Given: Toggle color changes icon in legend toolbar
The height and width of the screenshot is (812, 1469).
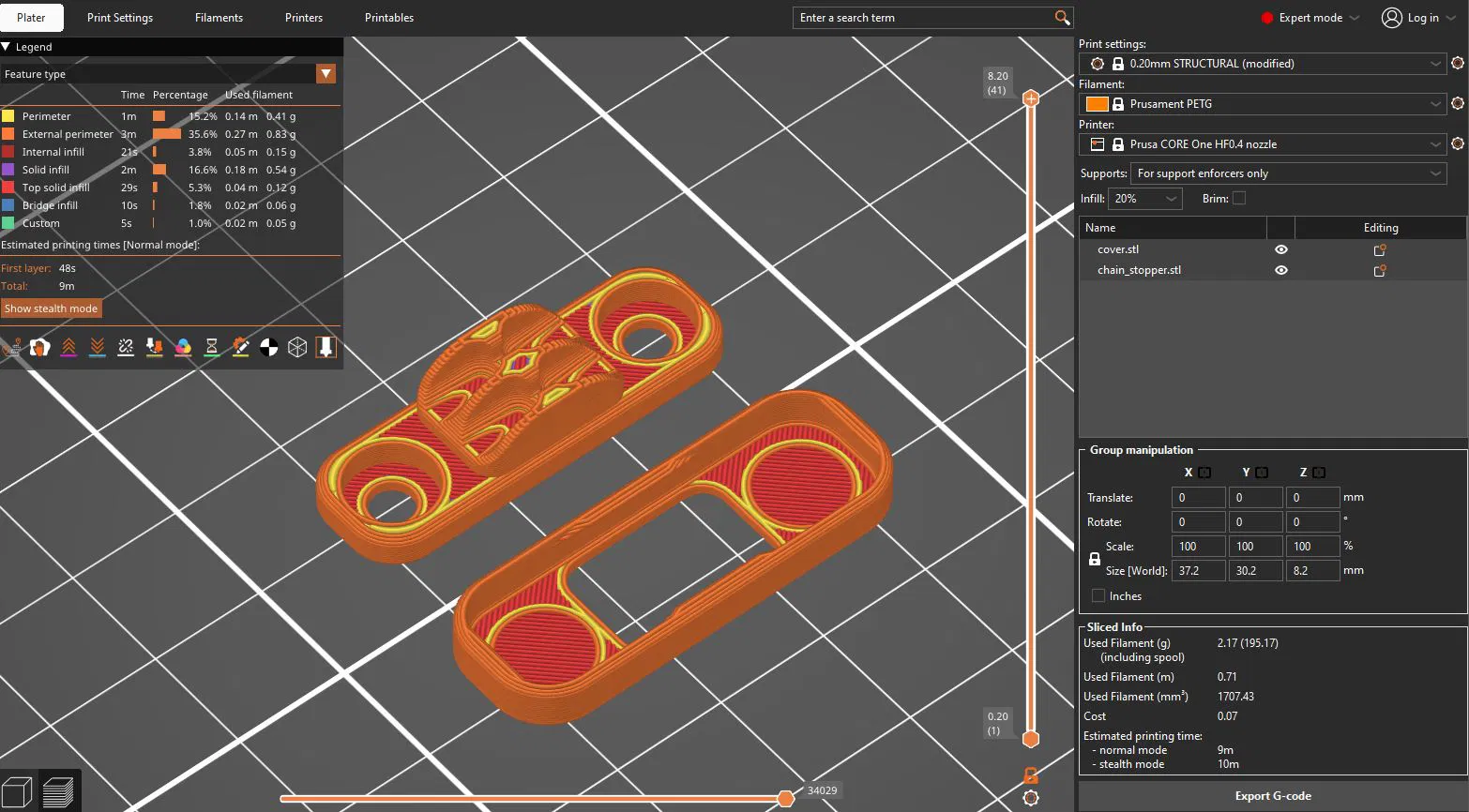Looking at the screenshot, I should pos(183,347).
